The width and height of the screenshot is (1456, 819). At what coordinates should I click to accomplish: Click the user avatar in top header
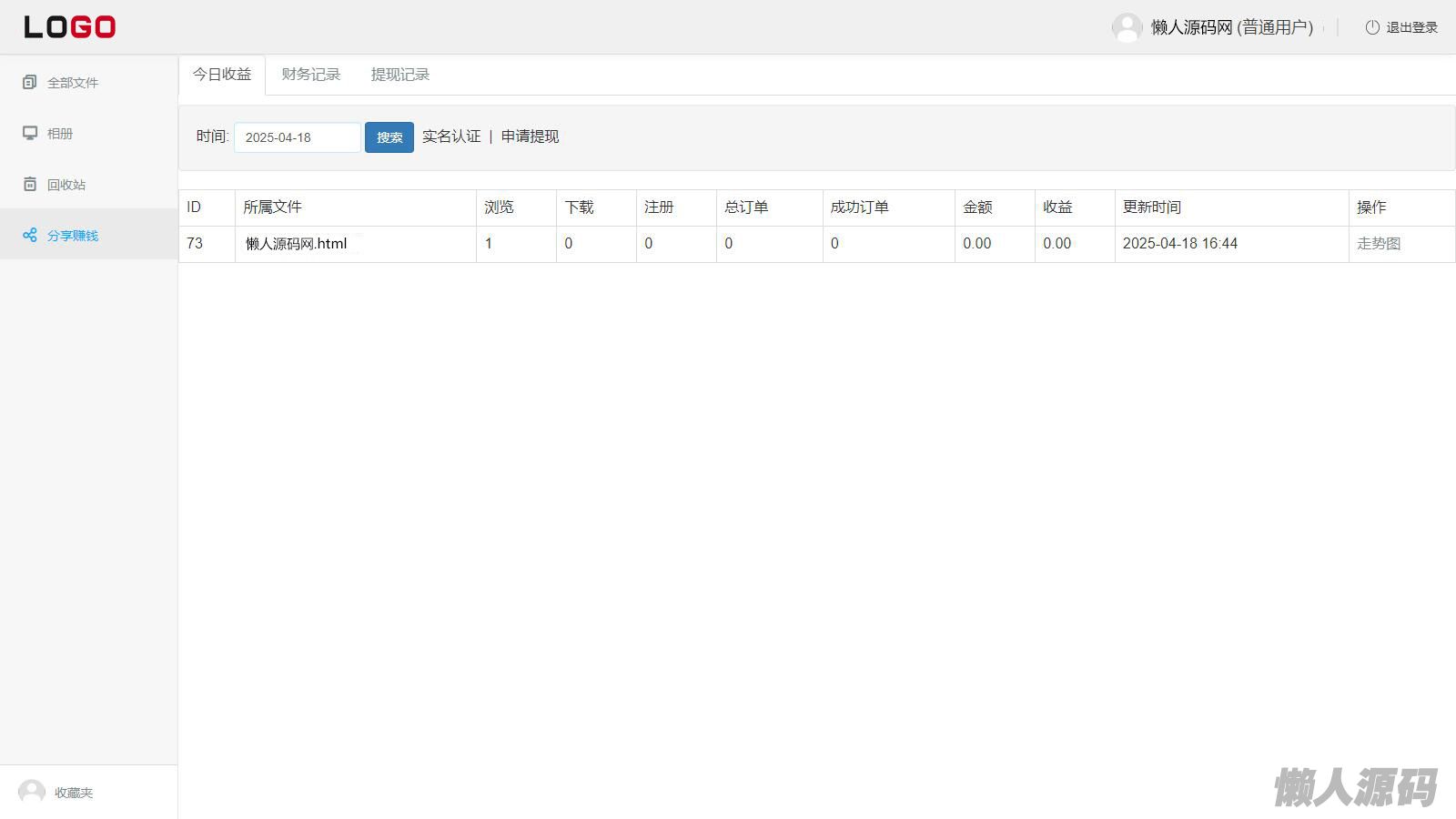click(x=1127, y=27)
